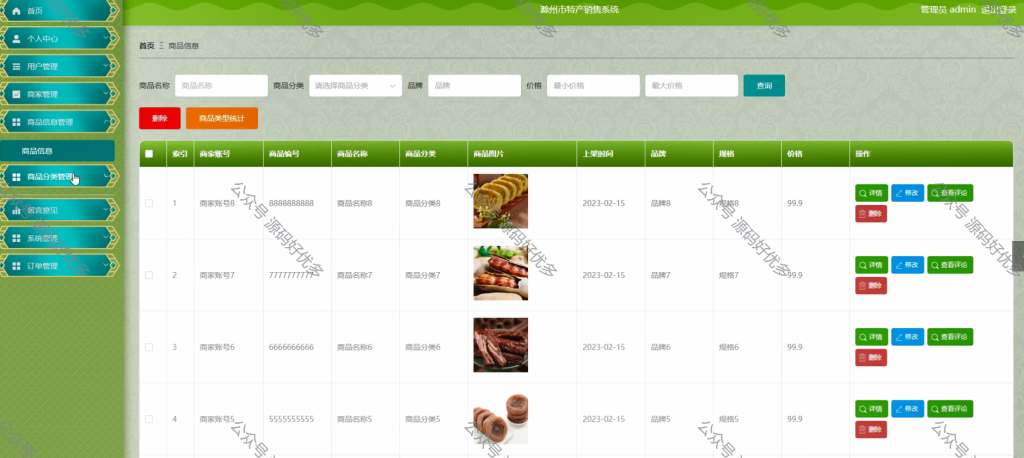Click the orange 商品类型统计 button
This screenshot has width=1024, height=458.
click(x=222, y=118)
